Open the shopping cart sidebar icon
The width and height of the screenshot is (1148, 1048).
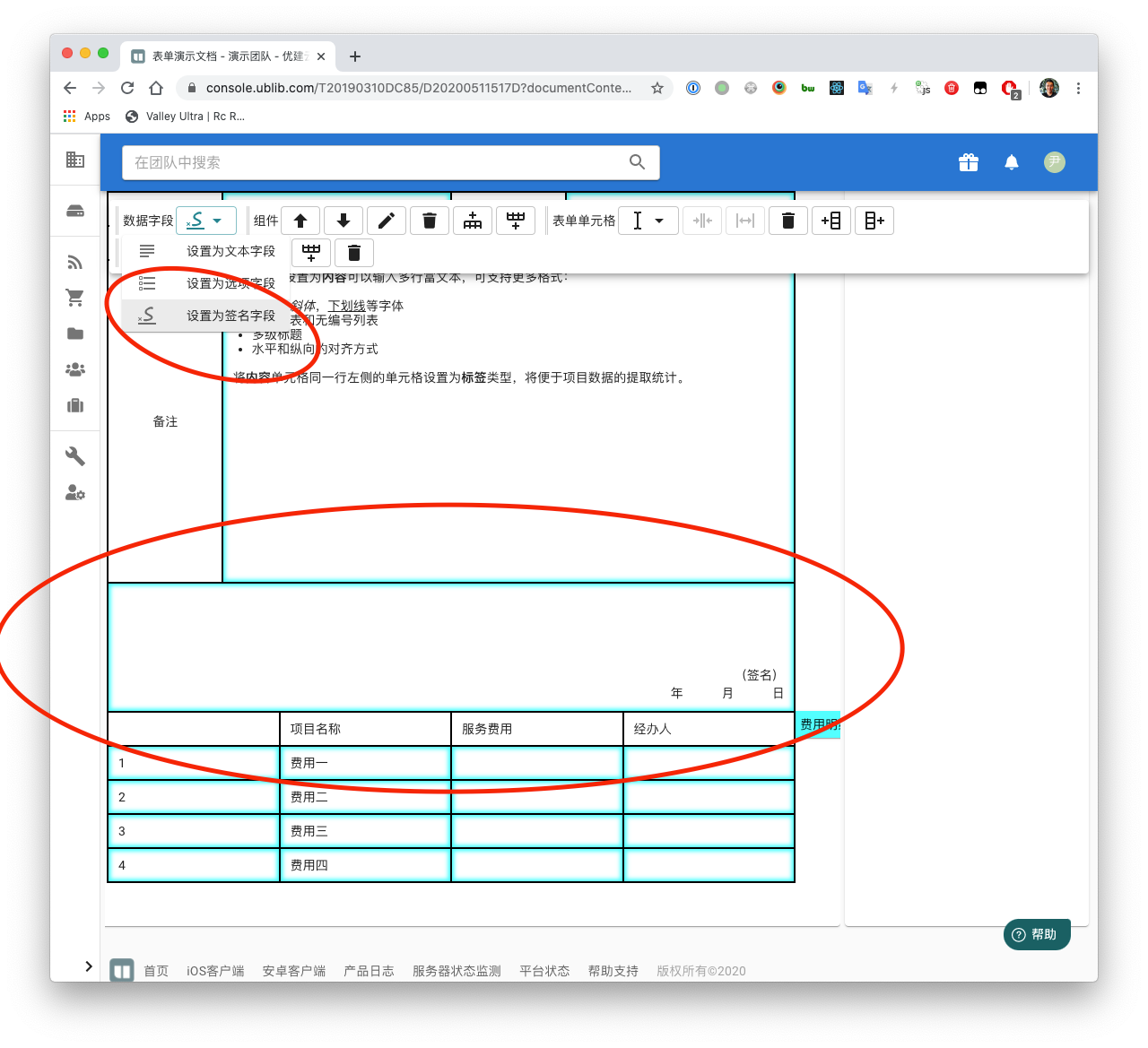point(75,298)
